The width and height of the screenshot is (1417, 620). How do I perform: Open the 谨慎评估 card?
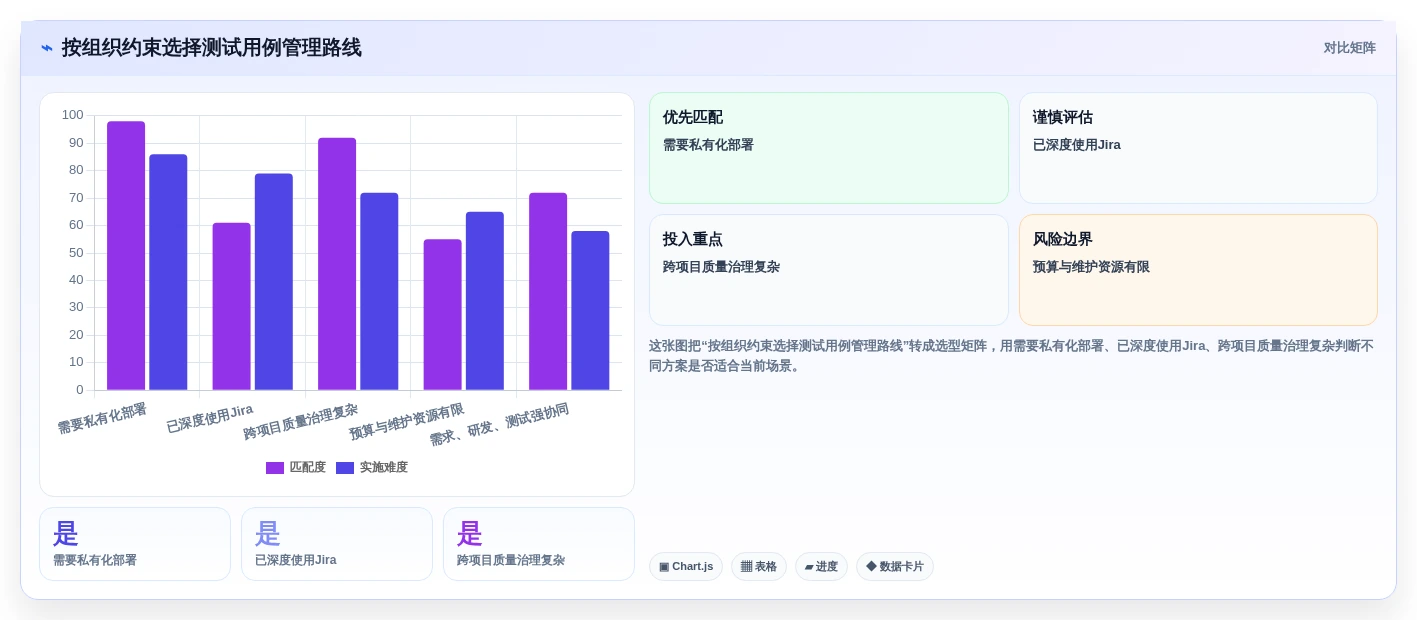(1198, 148)
